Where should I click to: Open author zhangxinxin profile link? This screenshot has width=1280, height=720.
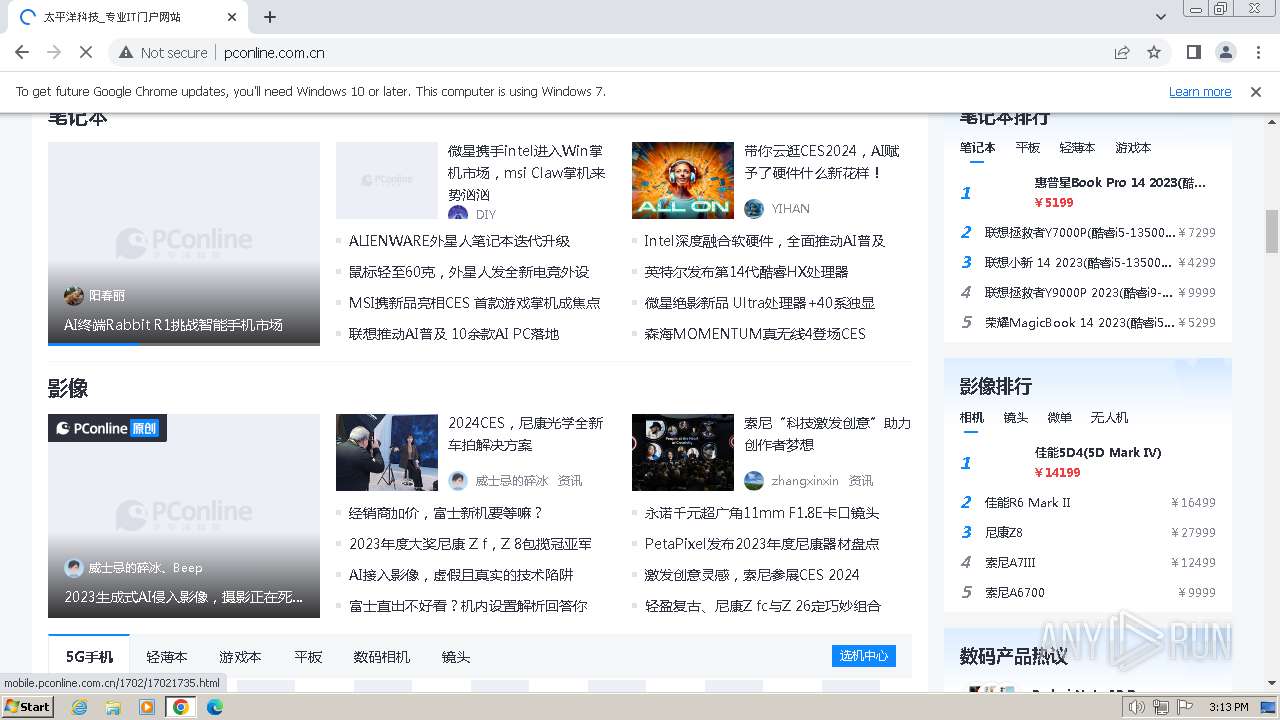805,480
